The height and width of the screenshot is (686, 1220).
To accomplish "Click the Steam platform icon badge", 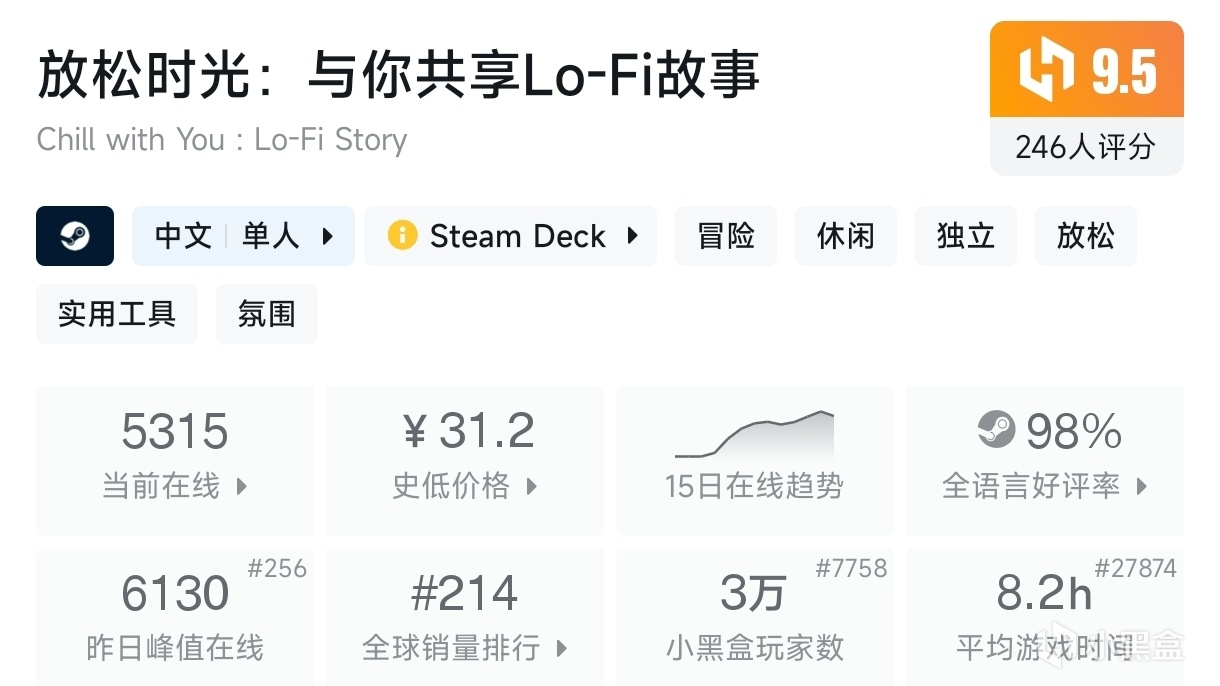I will [x=75, y=236].
